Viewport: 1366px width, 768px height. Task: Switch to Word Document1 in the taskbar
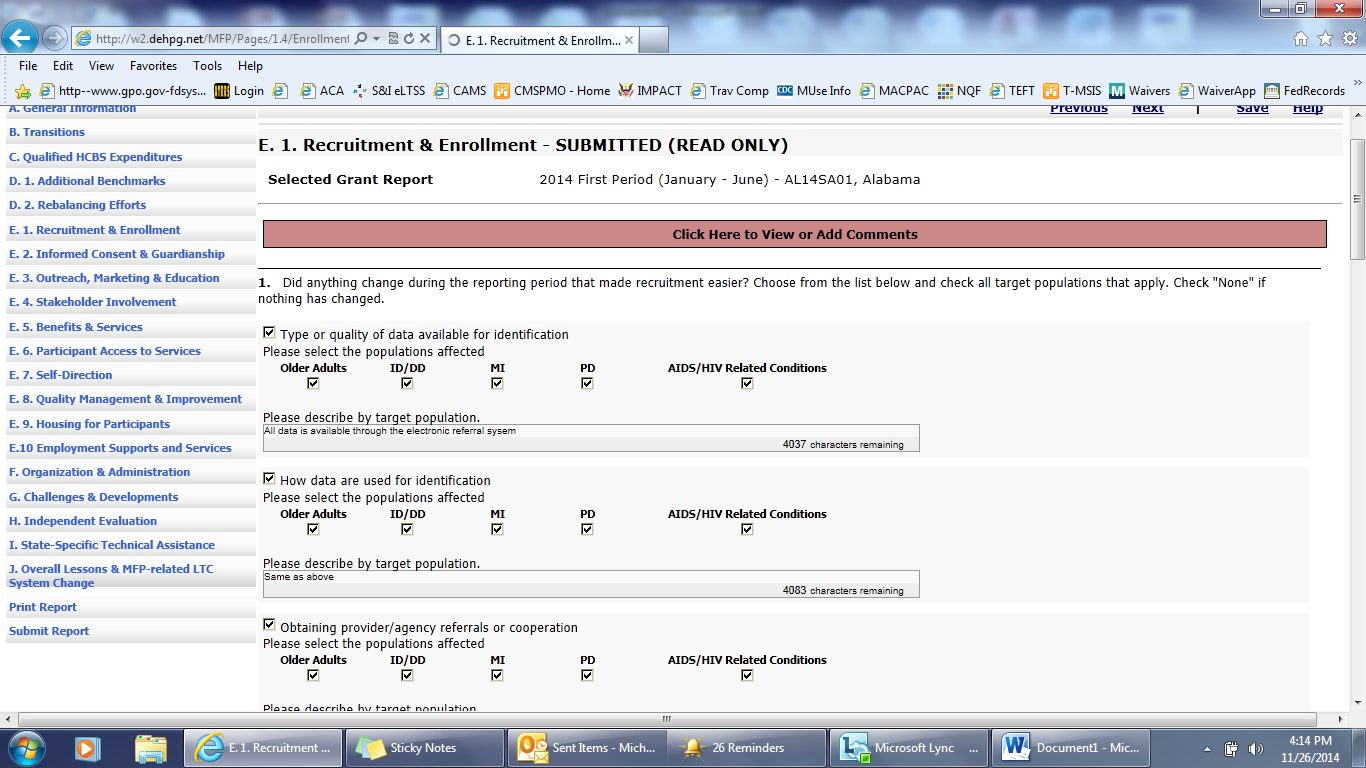pos(1069,748)
